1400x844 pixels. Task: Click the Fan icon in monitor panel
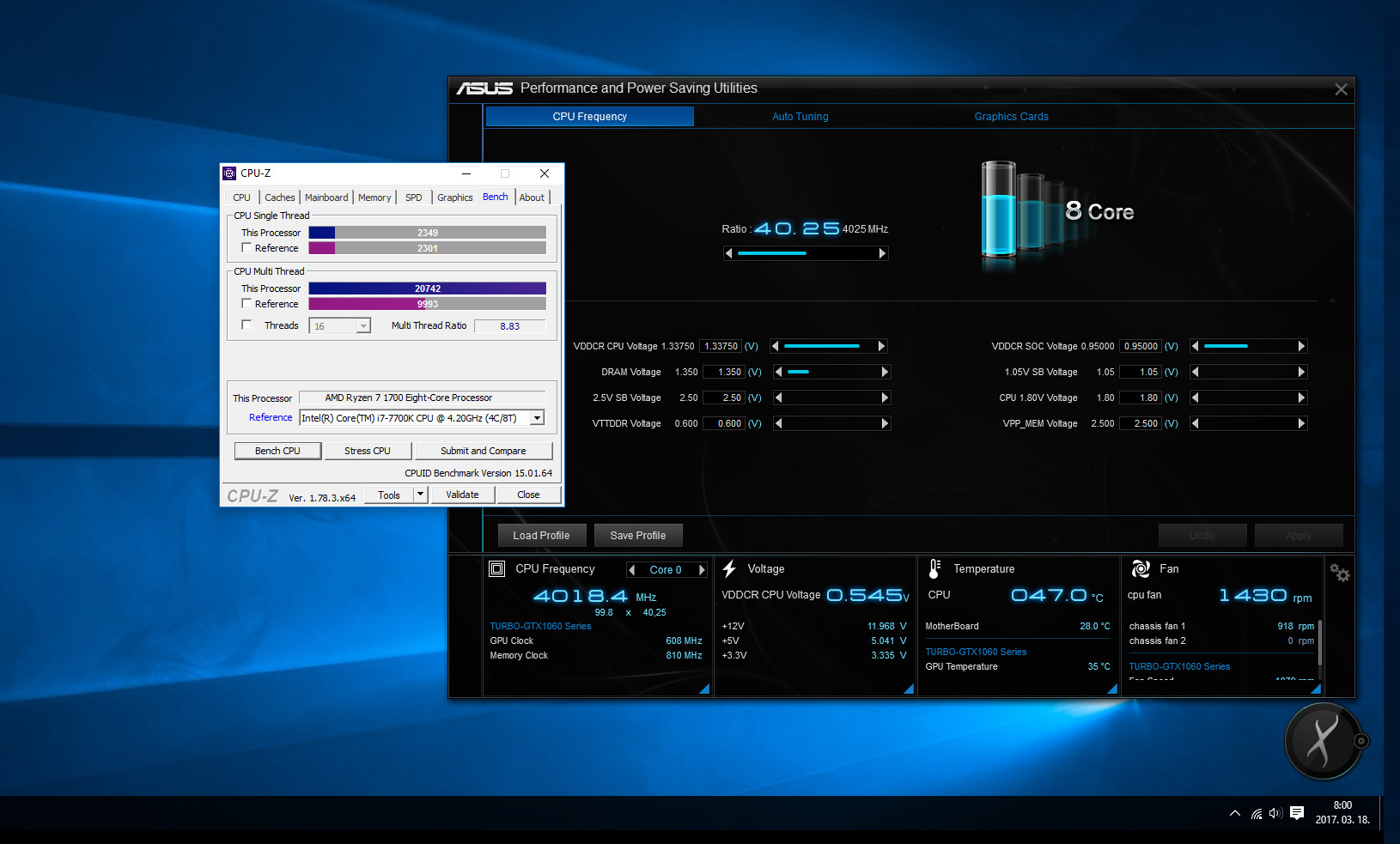[x=1141, y=568]
